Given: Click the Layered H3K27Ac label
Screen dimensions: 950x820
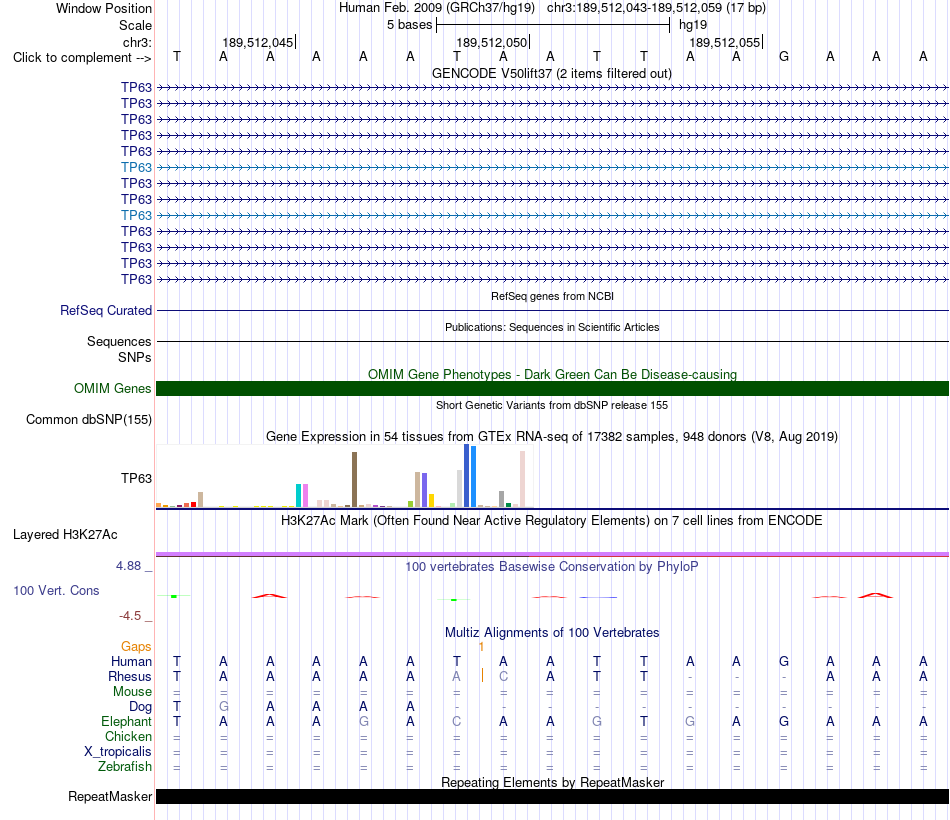Looking at the screenshot, I should [65, 535].
